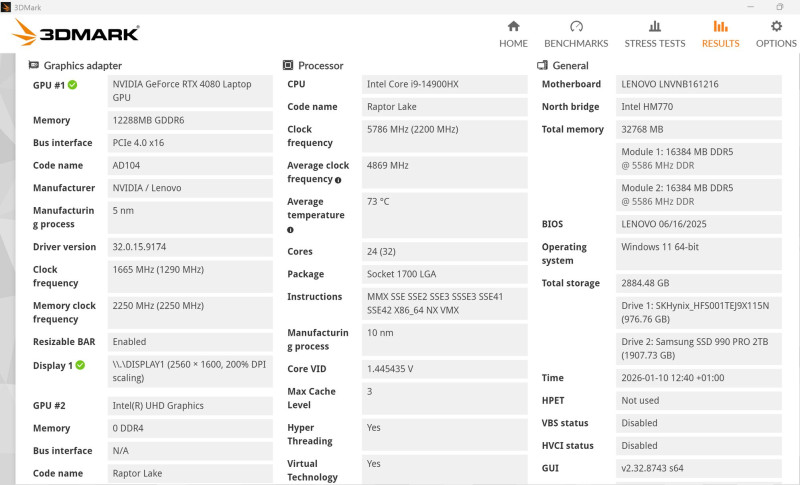Click the GUI version v2.32.8743 s64
The height and width of the screenshot is (485, 800).
698,468
